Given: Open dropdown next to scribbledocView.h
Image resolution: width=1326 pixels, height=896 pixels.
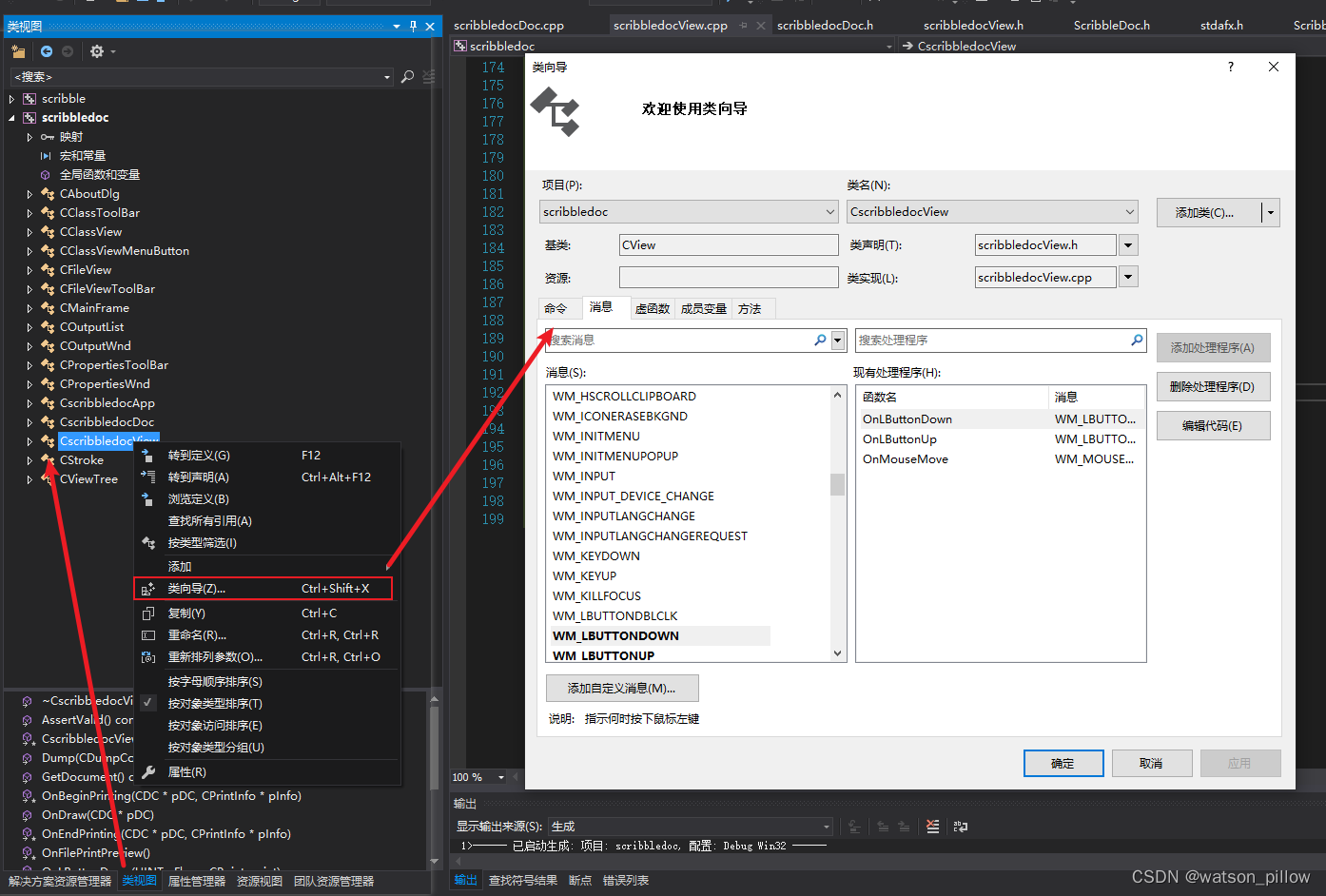Looking at the screenshot, I should [x=1128, y=245].
